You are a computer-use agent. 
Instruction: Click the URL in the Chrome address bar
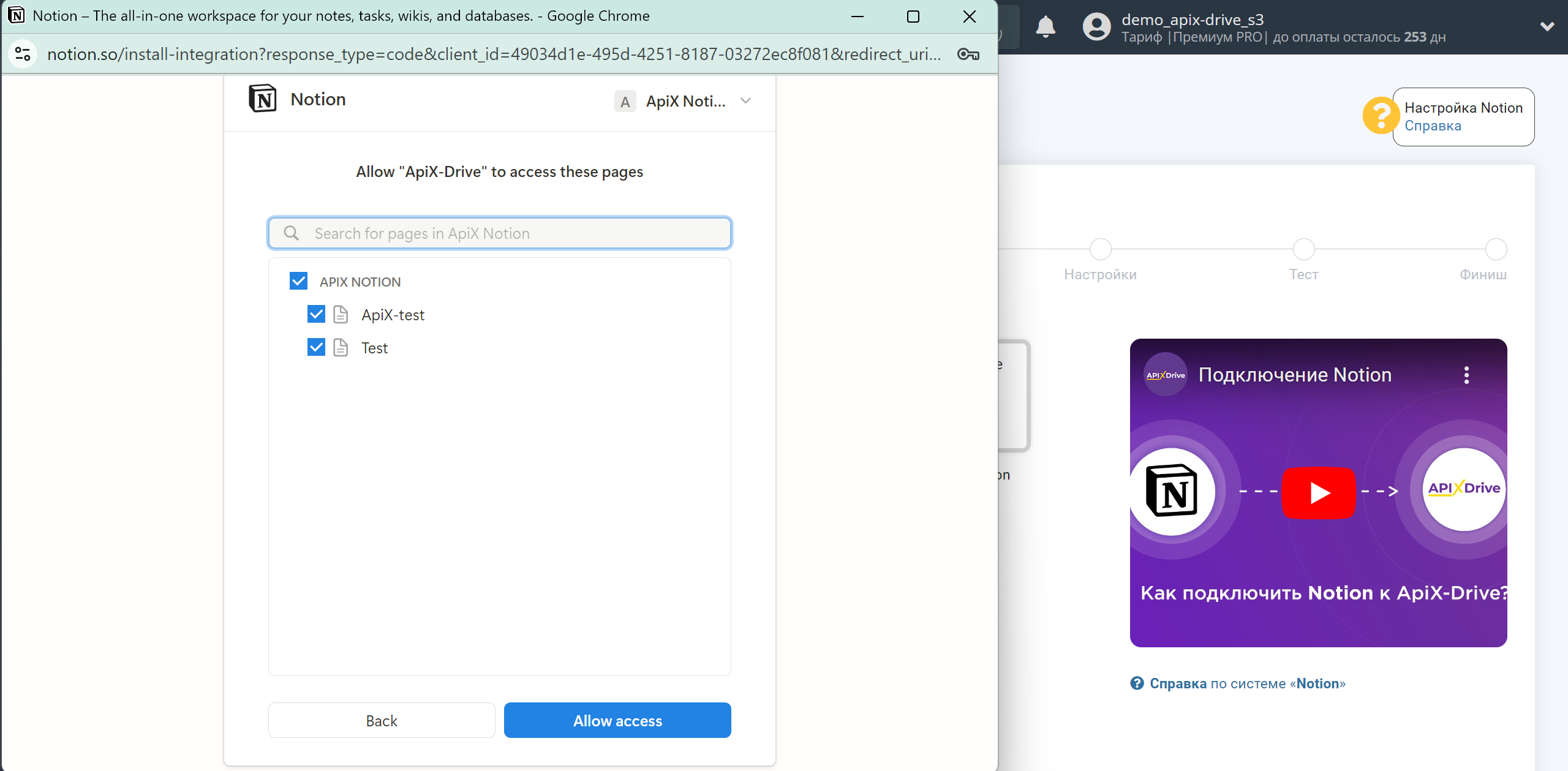(494, 54)
